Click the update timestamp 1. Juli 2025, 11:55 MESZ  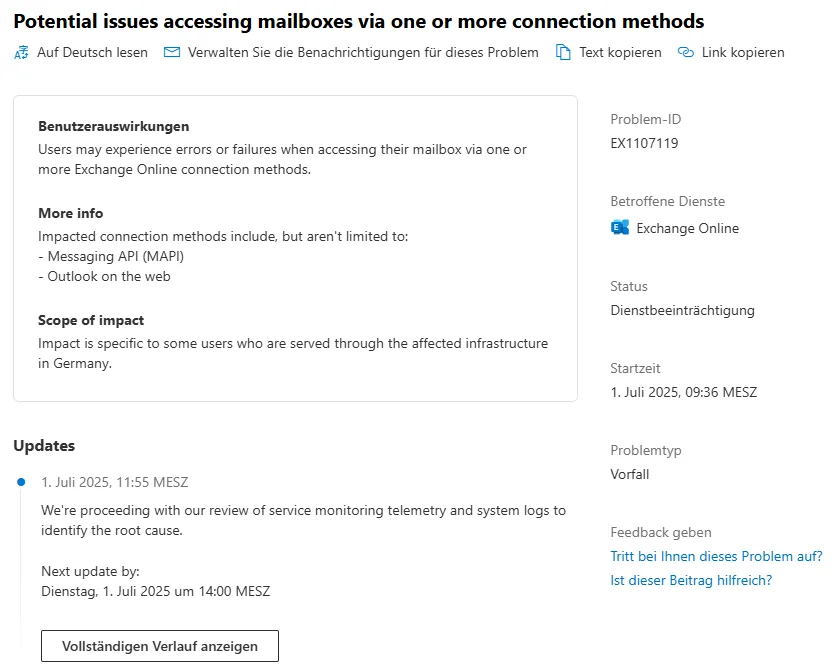pyautogui.click(x=115, y=482)
